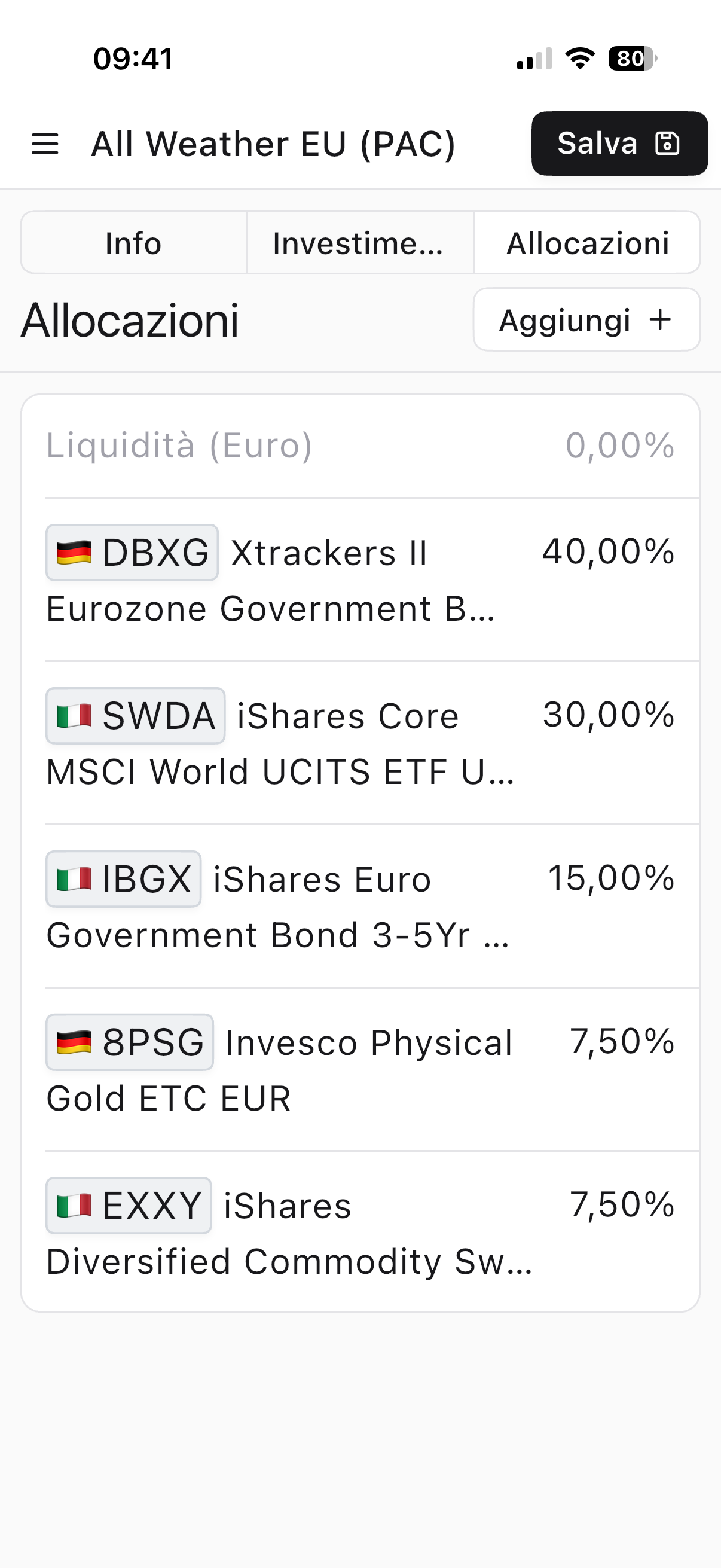Tap the Italian flag on SWDA badge
This screenshot has height=1568, width=721.
pos(74,716)
